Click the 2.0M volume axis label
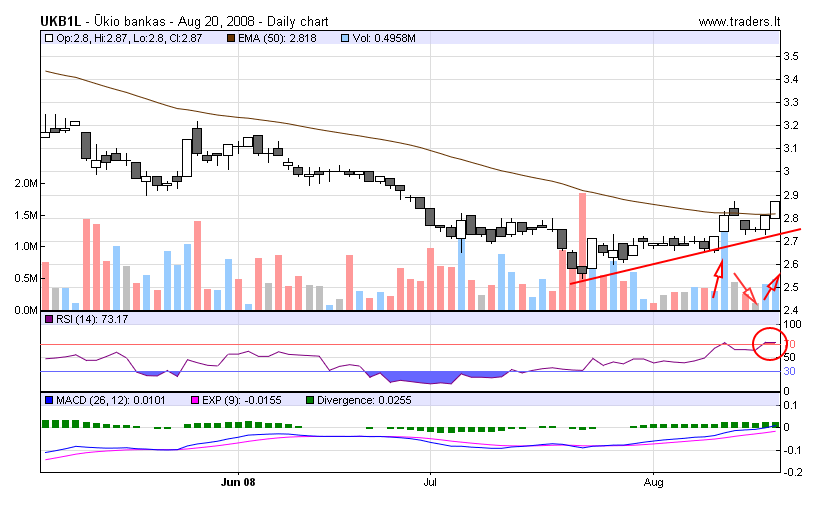 pyautogui.click(x=26, y=183)
